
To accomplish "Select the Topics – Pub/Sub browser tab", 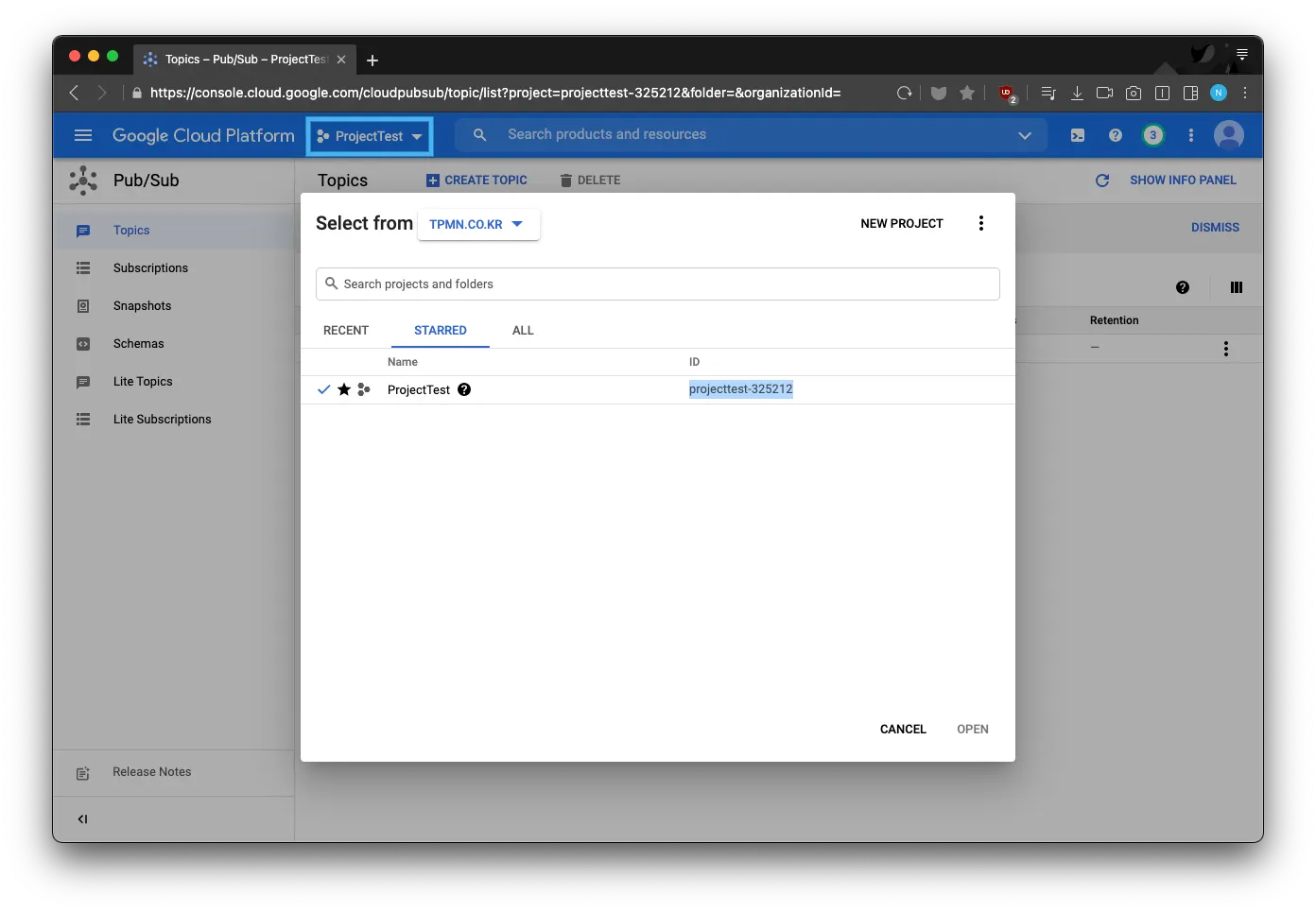I will tap(244, 60).
